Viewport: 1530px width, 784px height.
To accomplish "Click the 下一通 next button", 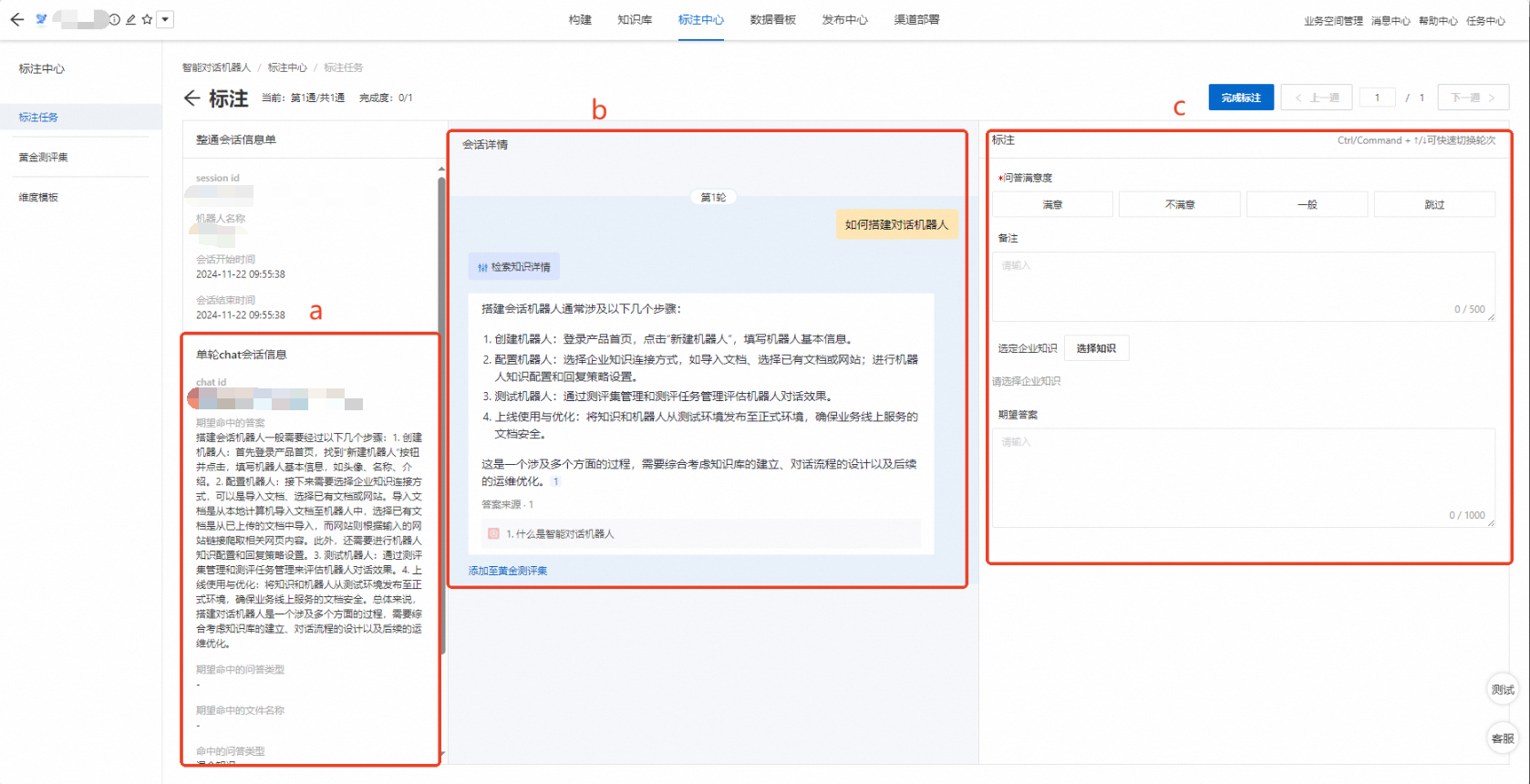I will (1473, 98).
